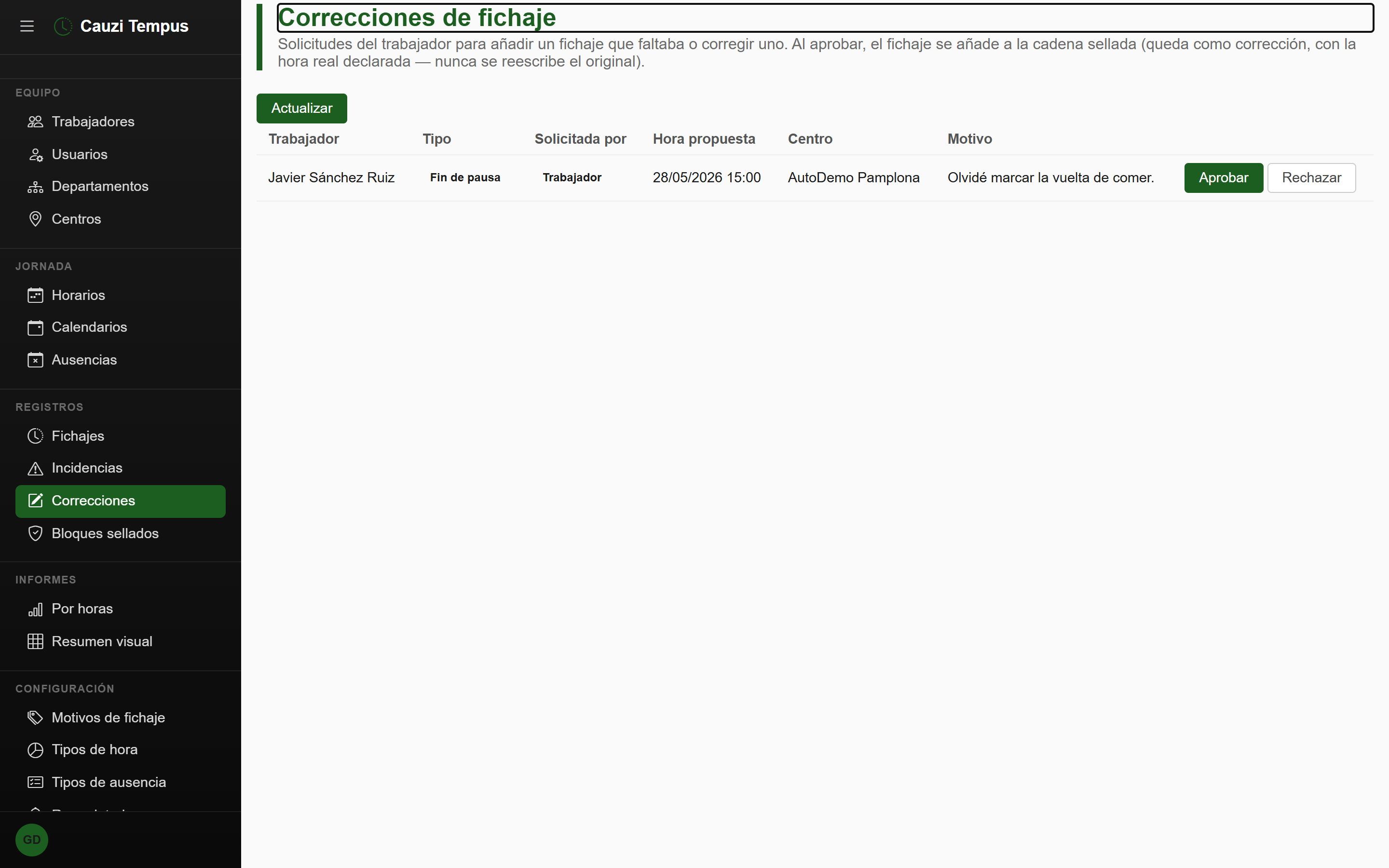Click the Calendarios calendar icon

36,327
